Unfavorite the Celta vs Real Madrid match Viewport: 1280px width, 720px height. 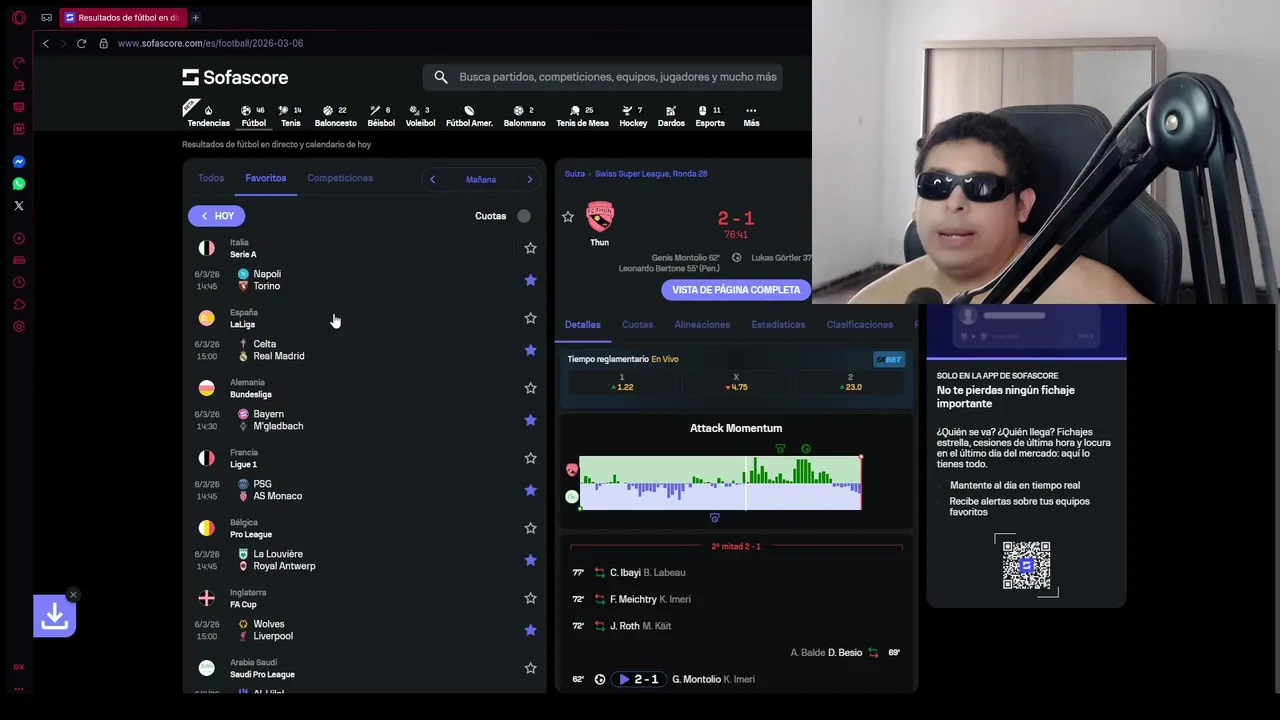click(531, 350)
